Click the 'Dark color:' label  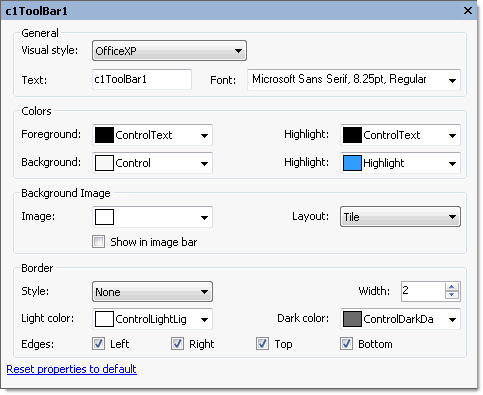pyautogui.click(x=303, y=318)
